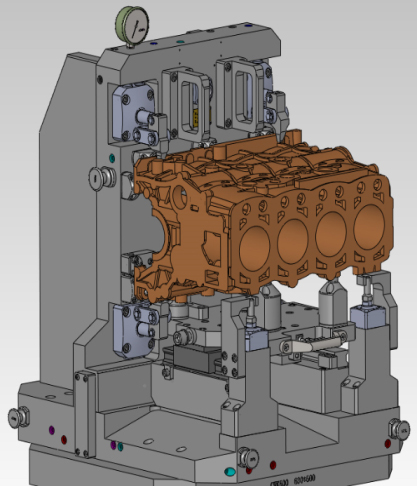417x486 pixels.
Task: Click the 600x600 label text on the base
Action: (x=304, y=481)
